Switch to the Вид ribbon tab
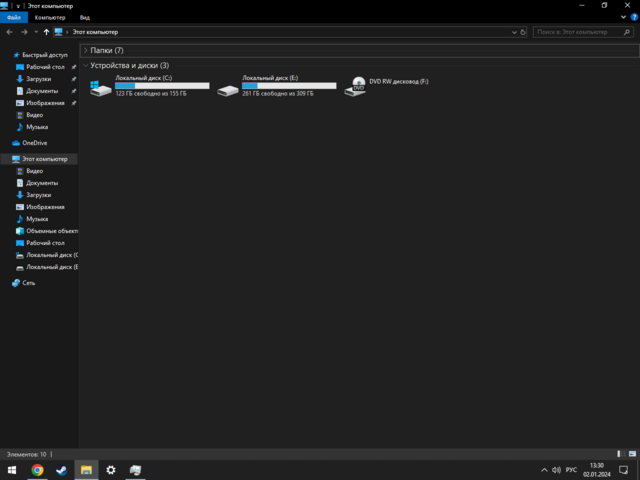 [x=85, y=18]
